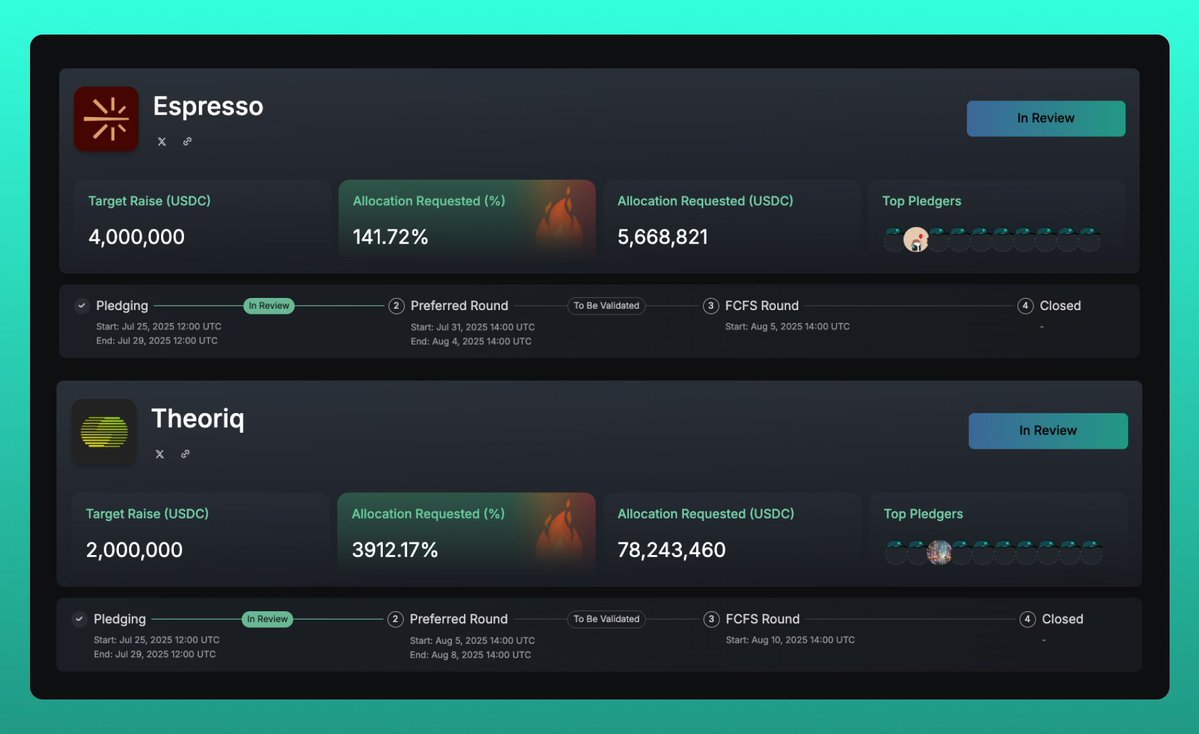Select Theoriq step 4 Closed marker
The height and width of the screenshot is (734, 1199).
(1028, 619)
